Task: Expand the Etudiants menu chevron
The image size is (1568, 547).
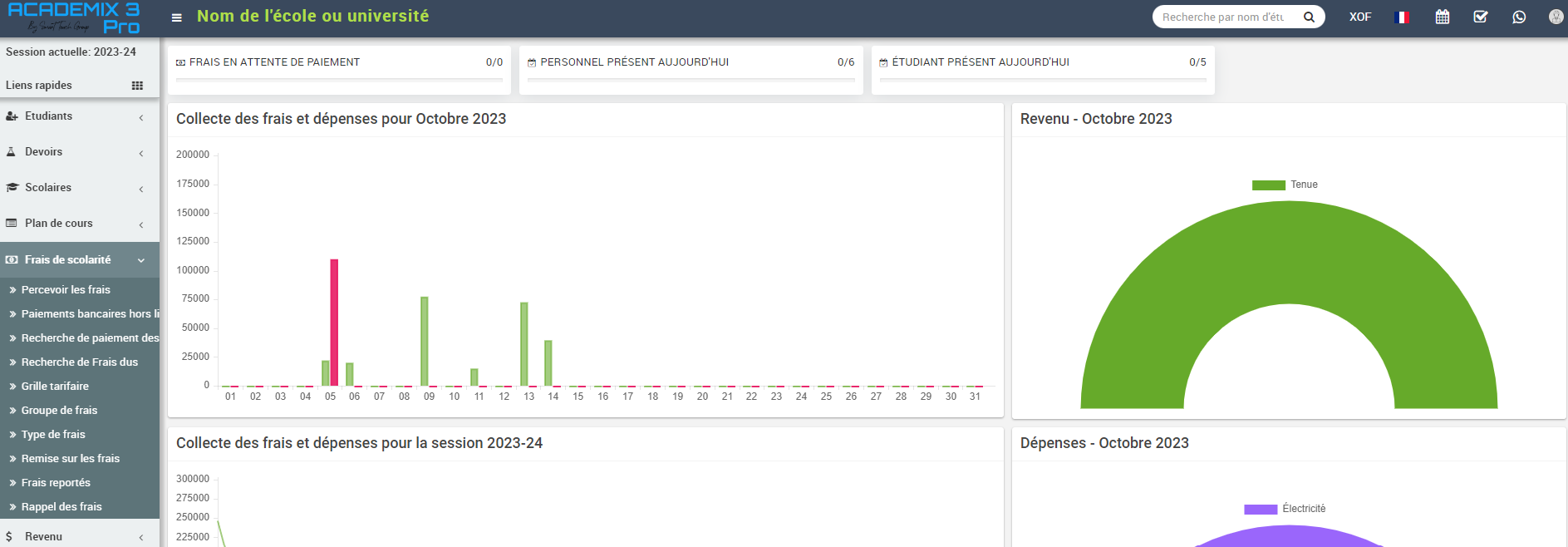Action: tap(141, 117)
